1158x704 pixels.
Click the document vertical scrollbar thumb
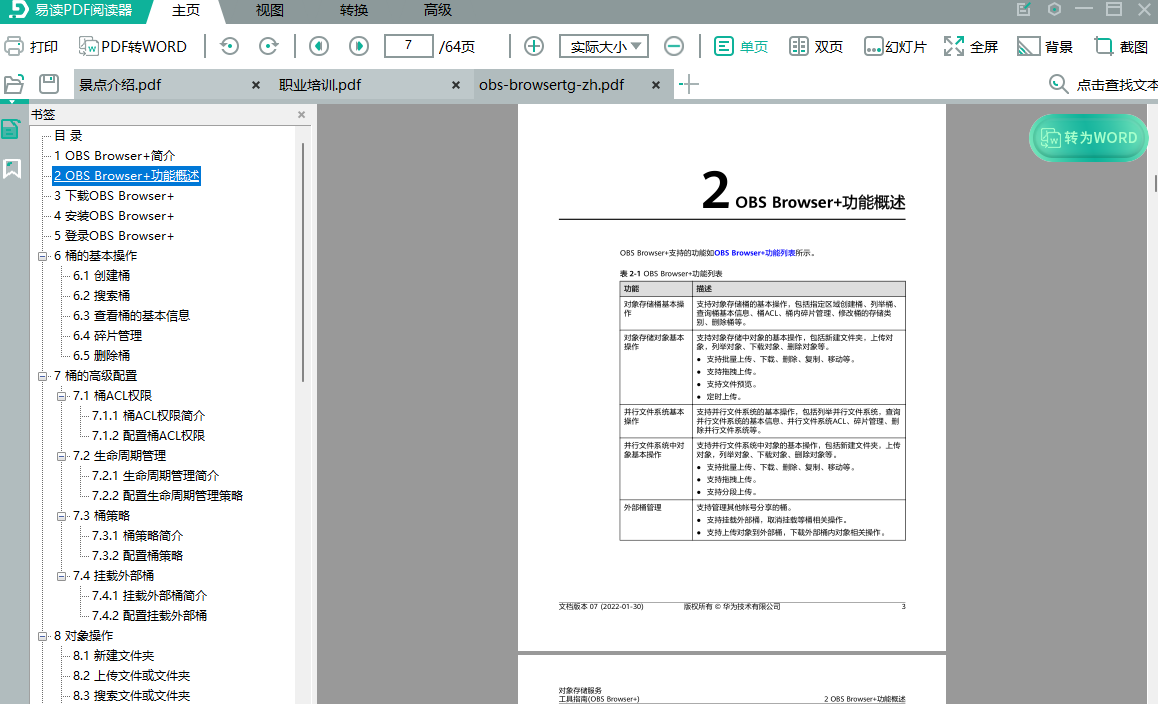[1156, 182]
